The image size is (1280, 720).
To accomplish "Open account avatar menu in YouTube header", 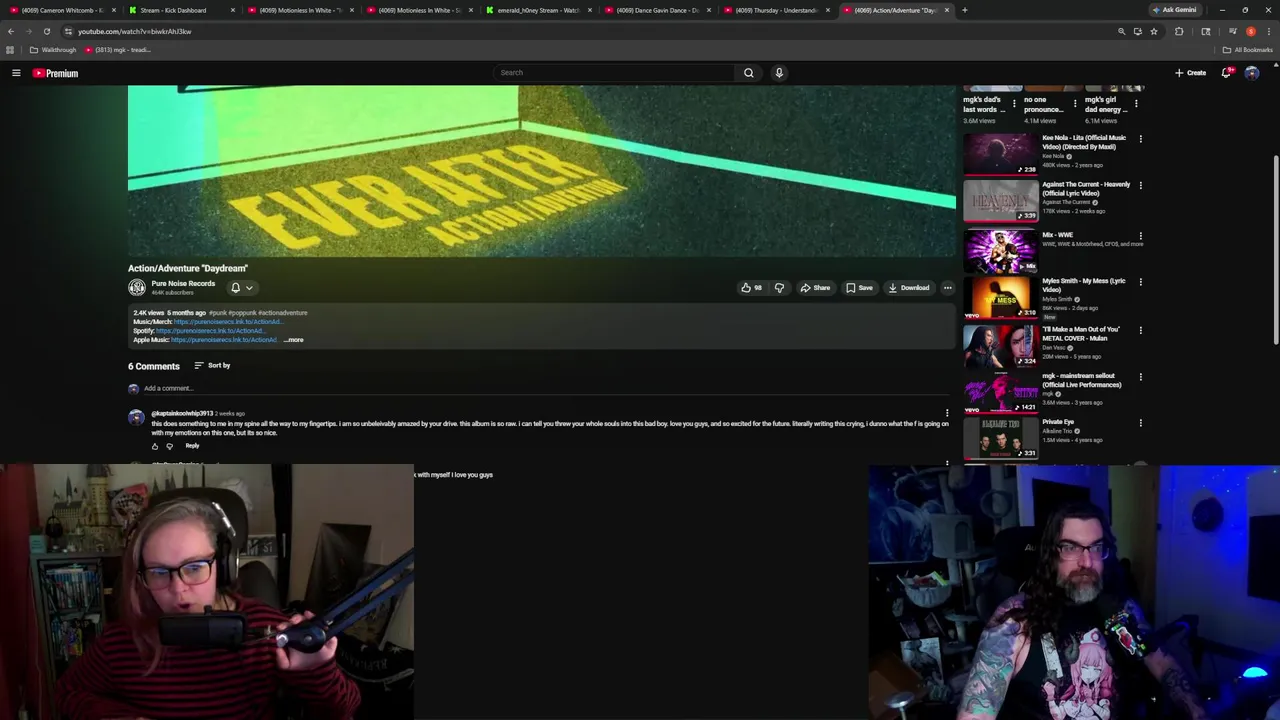I will click(1252, 73).
